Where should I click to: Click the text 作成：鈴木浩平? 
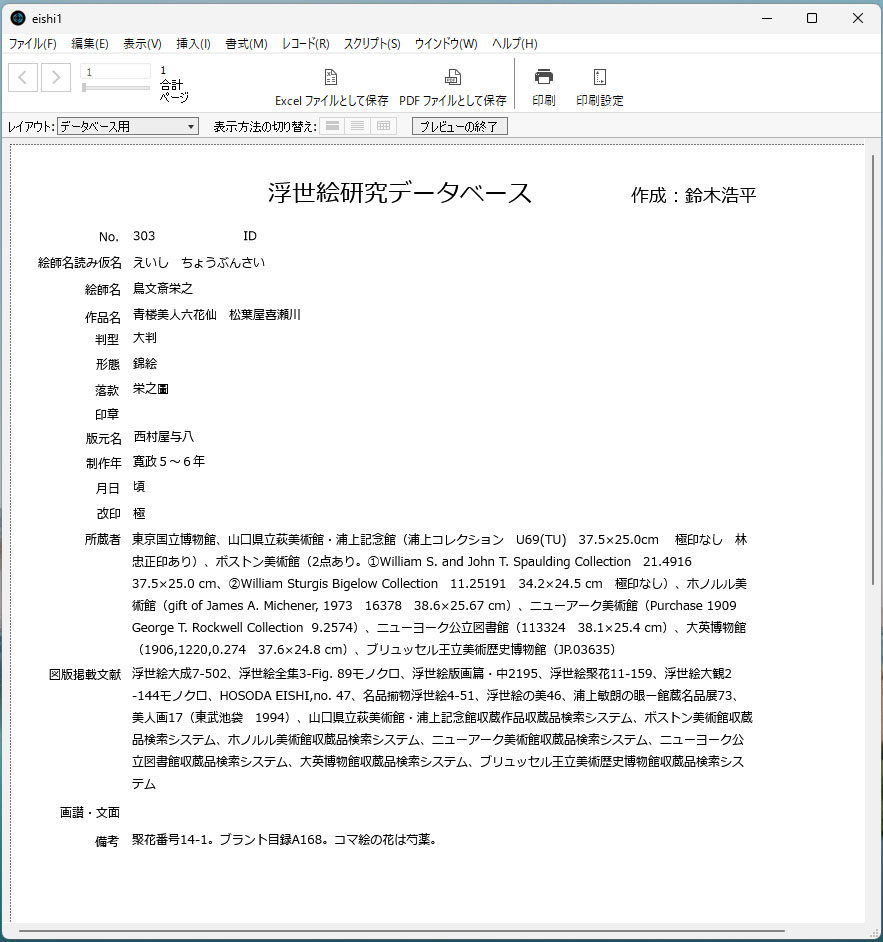tap(693, 195)
